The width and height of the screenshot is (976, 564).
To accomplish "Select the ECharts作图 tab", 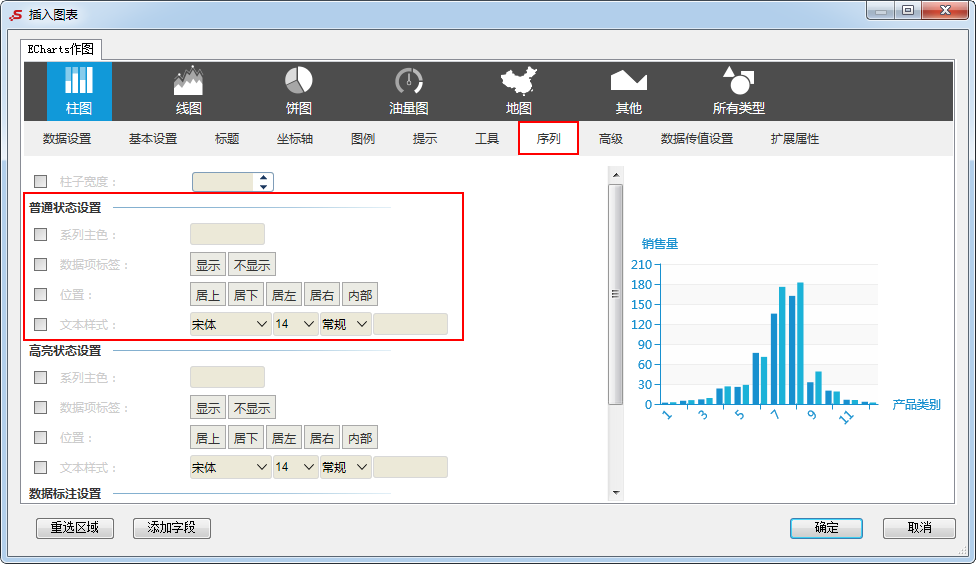I will [60, 49].
